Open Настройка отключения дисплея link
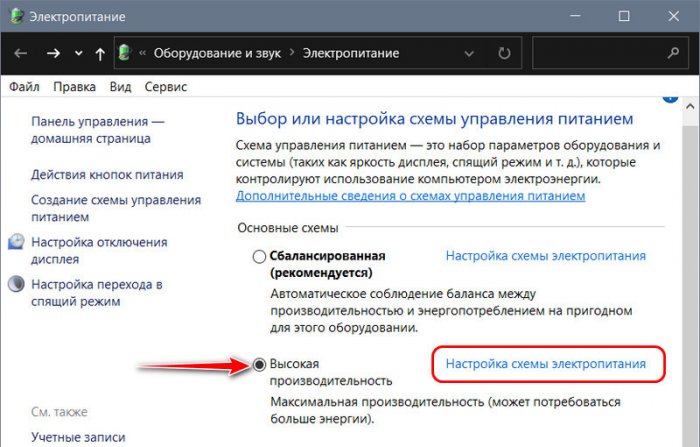This screenshot has width=700, height=447. tap(99, 251)
